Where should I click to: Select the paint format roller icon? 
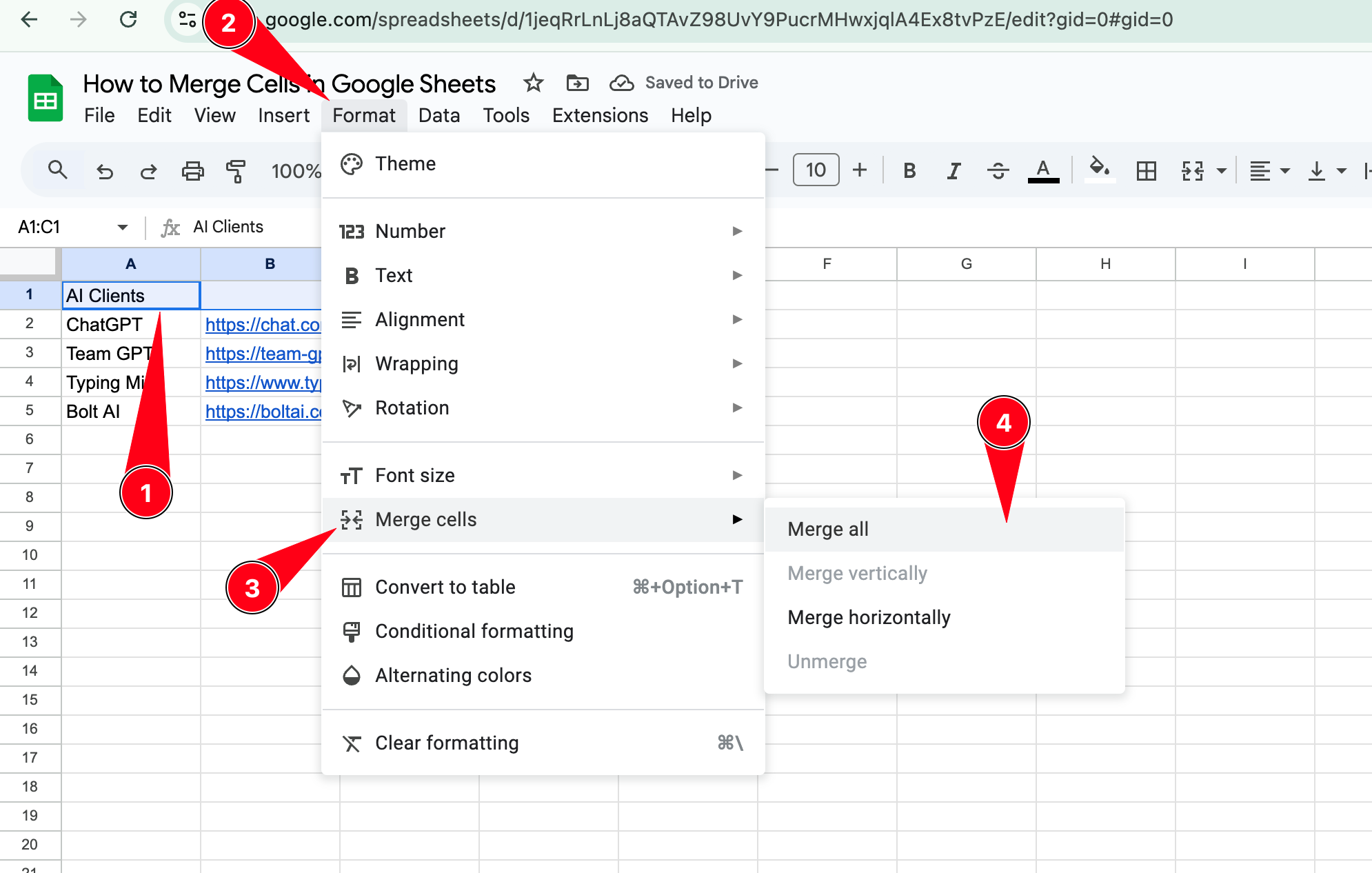pos(236,170)
